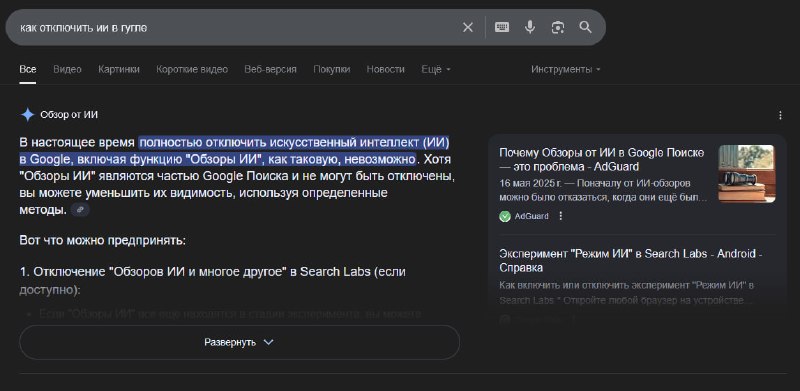The width and height of the screenshot is (800, 391).
Task: Start voice search with microphone icon
Action: (x=530, y=28)
